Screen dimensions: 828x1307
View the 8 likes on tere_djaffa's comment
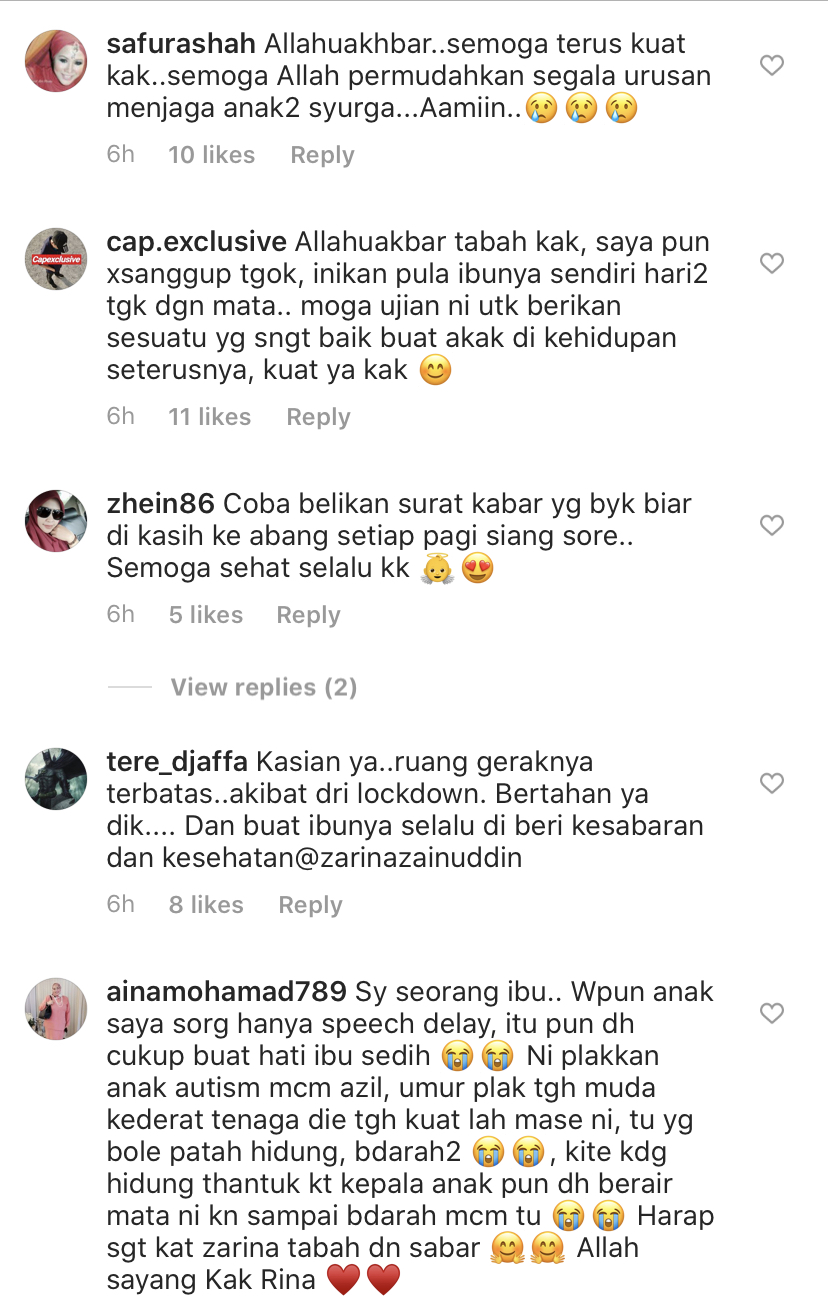(206, 905)
